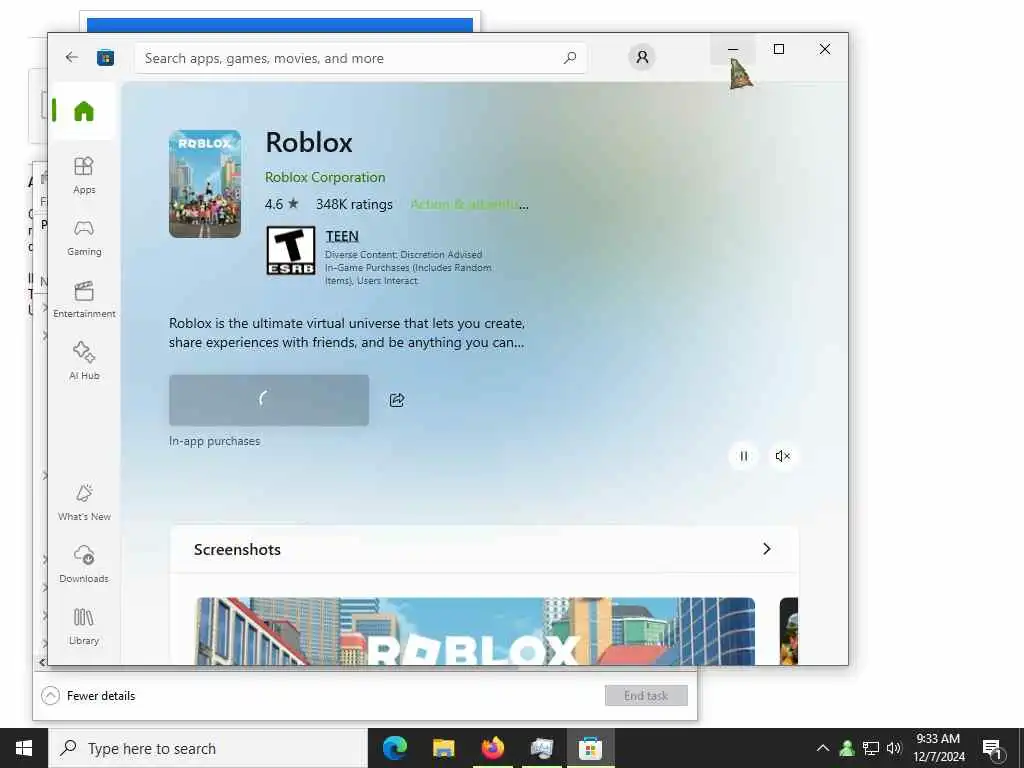
Task: Open the volume tray icon
Action: [894, 748]
